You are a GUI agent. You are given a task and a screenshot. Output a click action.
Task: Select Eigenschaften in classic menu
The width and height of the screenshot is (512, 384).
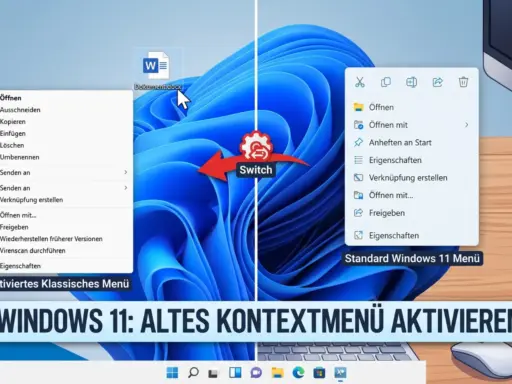pos(65,266)
